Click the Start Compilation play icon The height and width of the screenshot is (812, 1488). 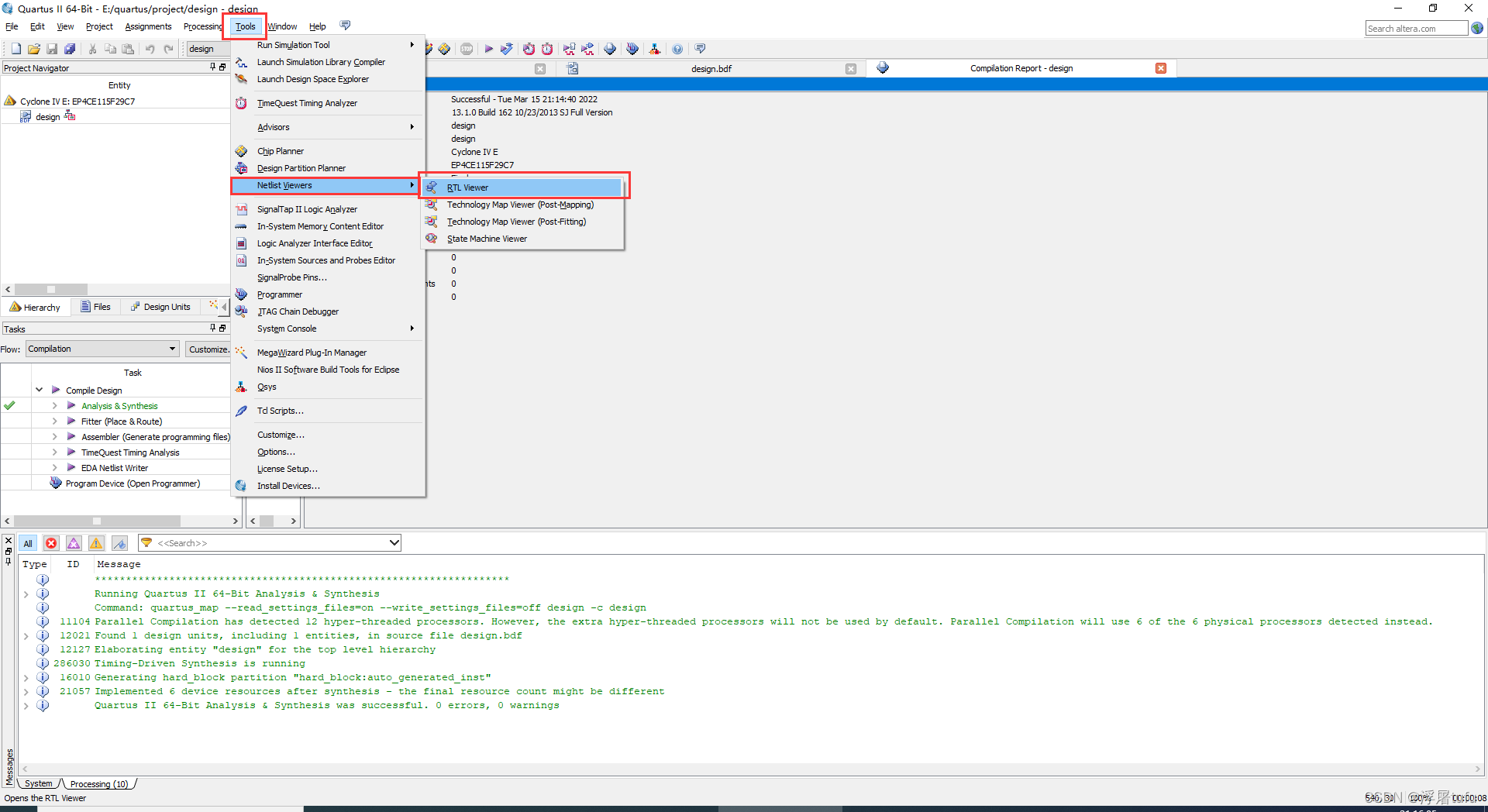tap(488, 49)
